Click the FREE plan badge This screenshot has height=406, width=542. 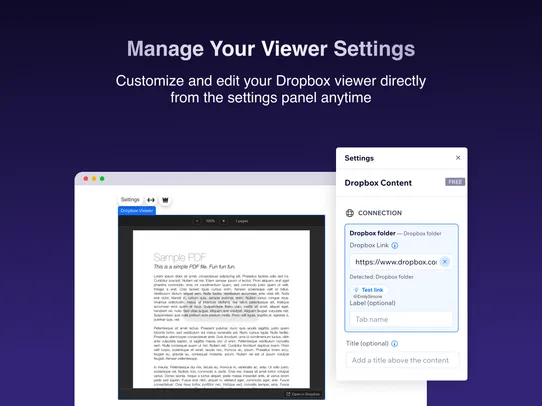tap(455, 182)
